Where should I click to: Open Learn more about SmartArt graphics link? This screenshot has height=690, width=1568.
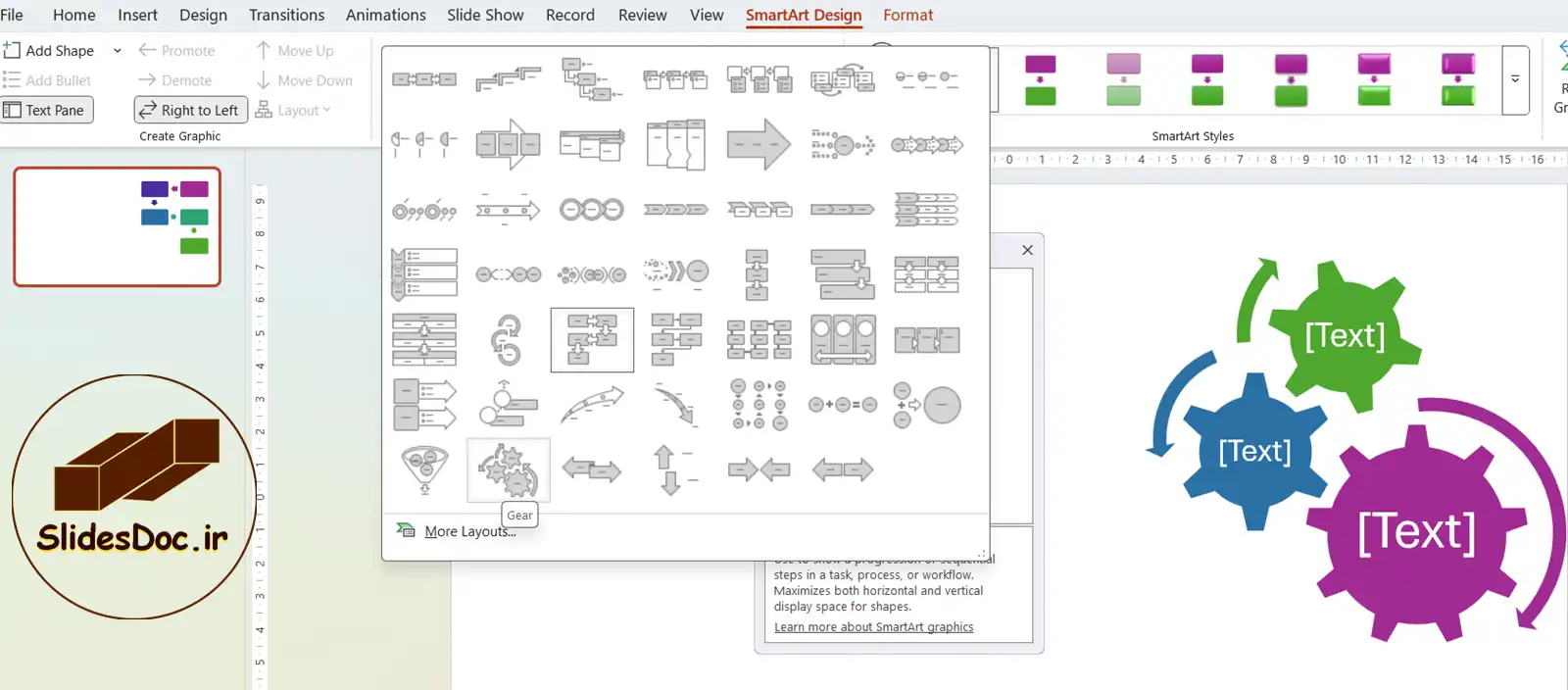point(873,627)
